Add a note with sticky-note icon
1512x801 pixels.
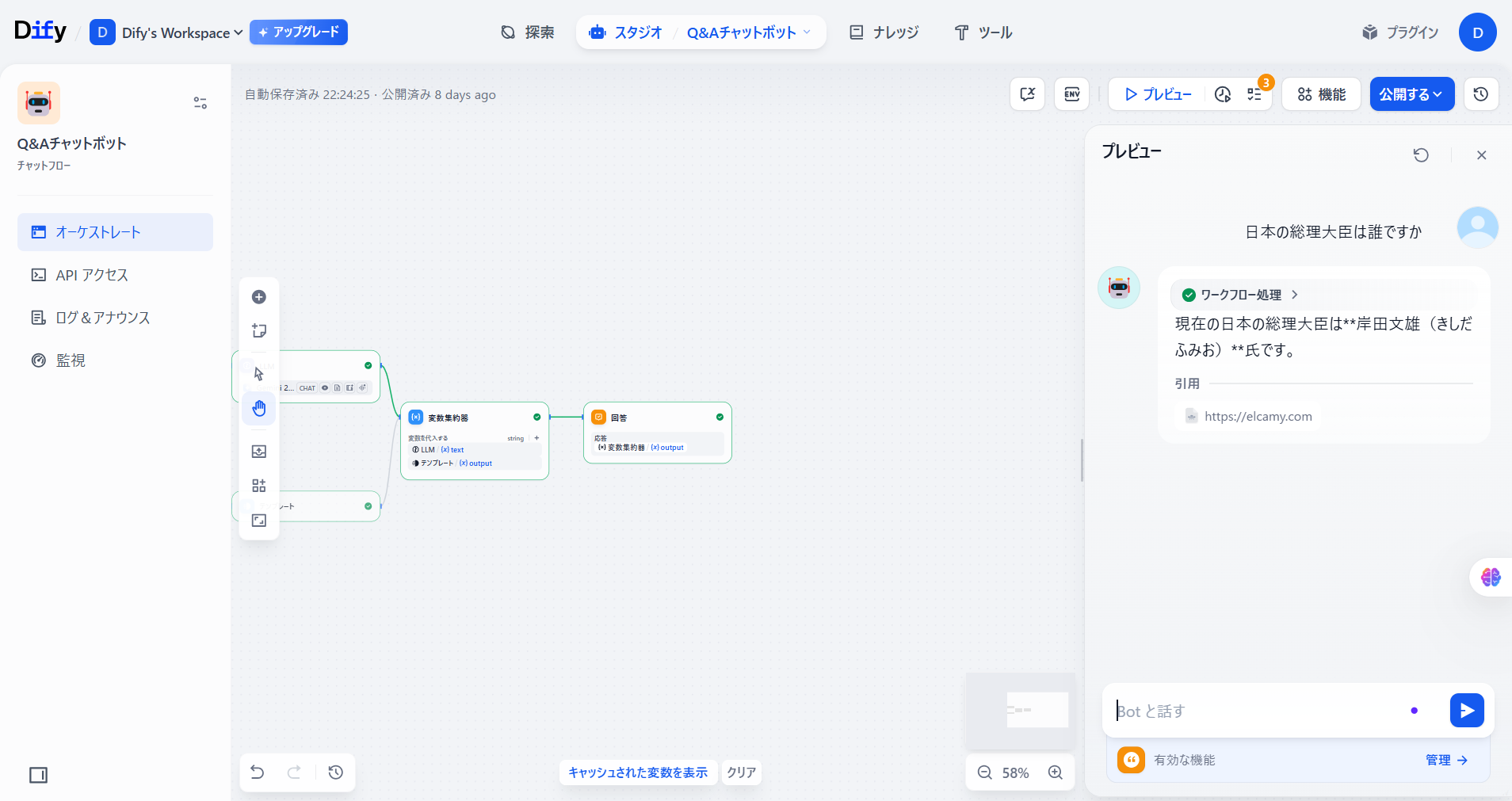coord(259,331)
